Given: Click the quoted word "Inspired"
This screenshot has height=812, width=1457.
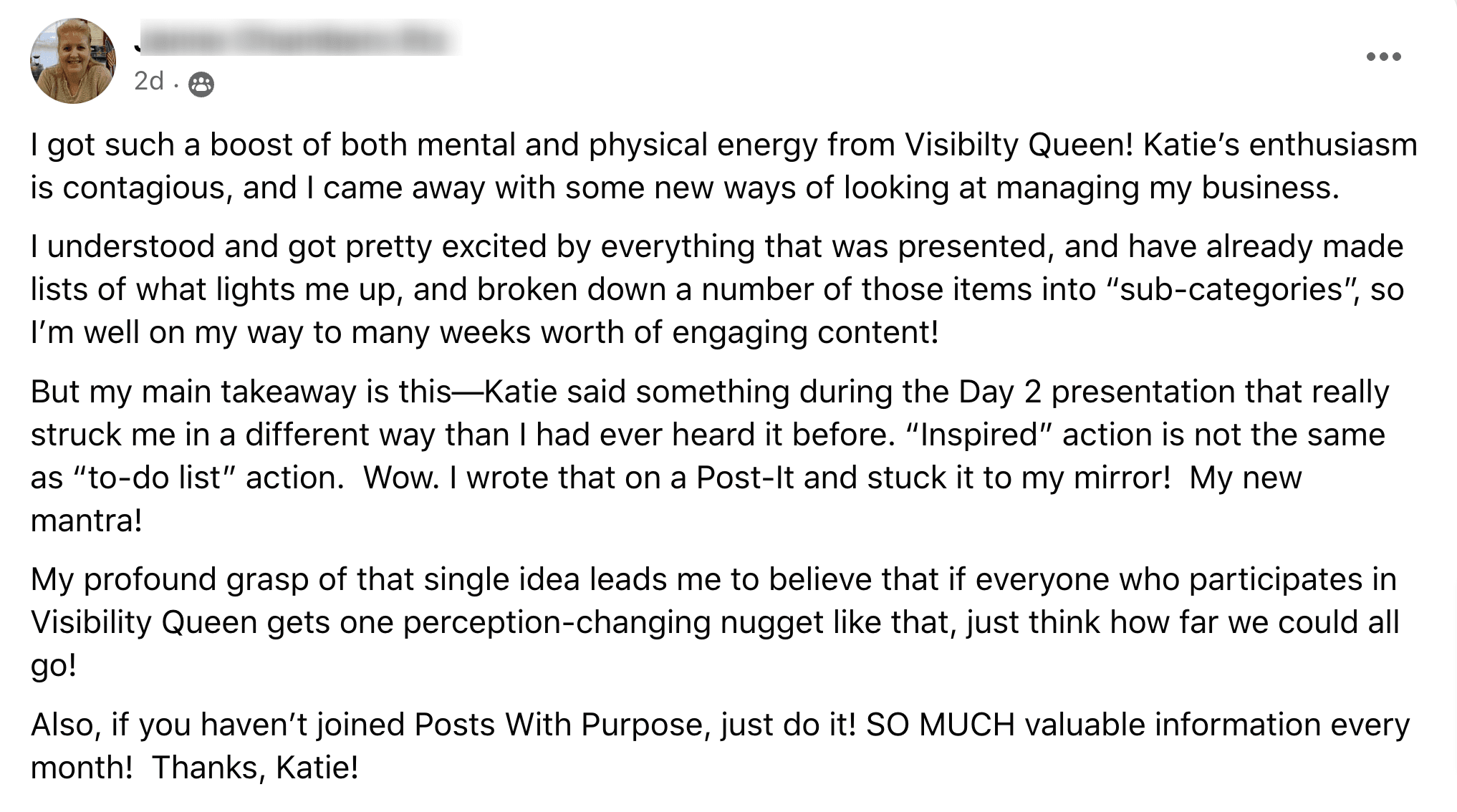Looking at the screenshot, I should 978,435.
